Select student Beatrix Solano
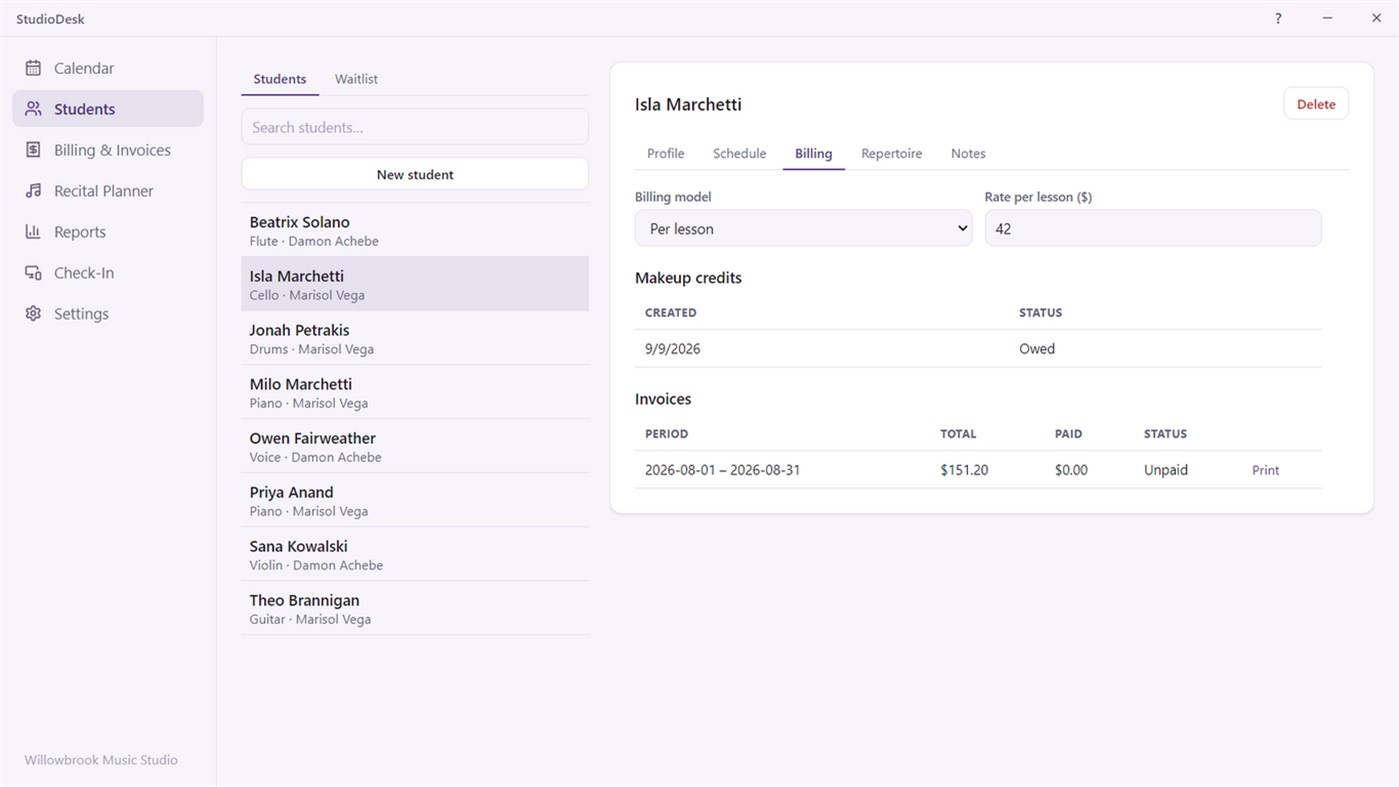Viewport: 1399px width, 787px height. point(415,230)
